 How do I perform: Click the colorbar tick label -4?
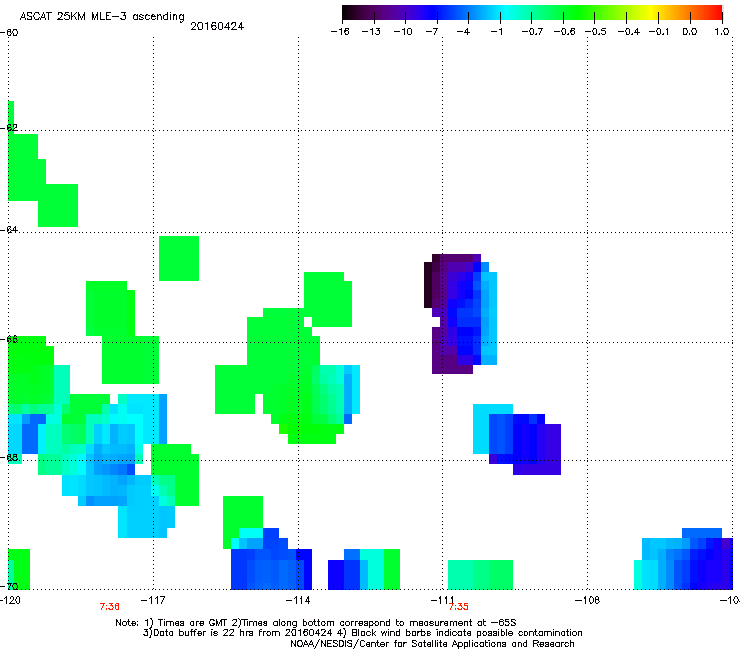[x=463, y=32]
